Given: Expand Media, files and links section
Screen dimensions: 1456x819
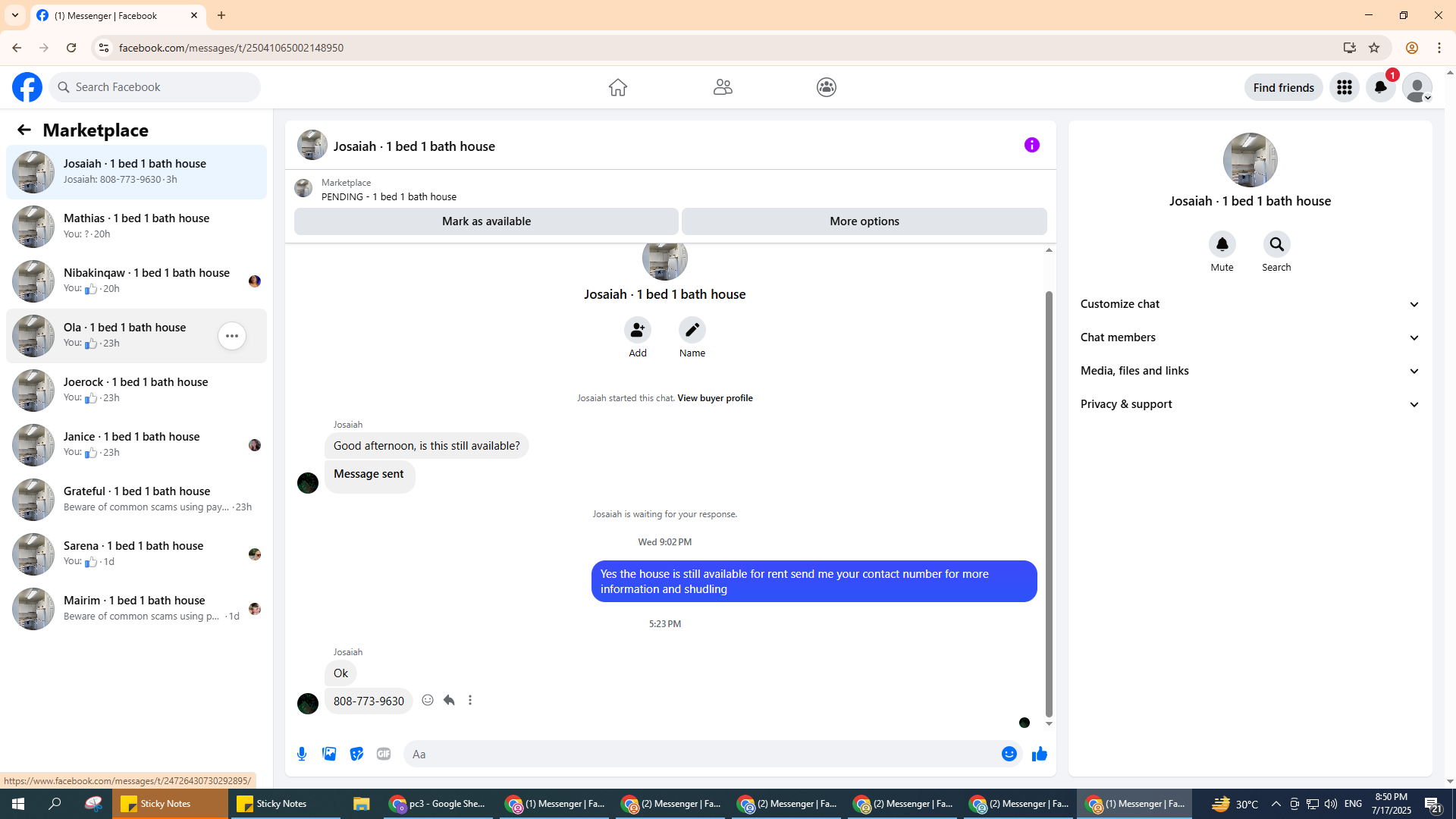Looking at the screenshot, I should [x=1250, y=371].
